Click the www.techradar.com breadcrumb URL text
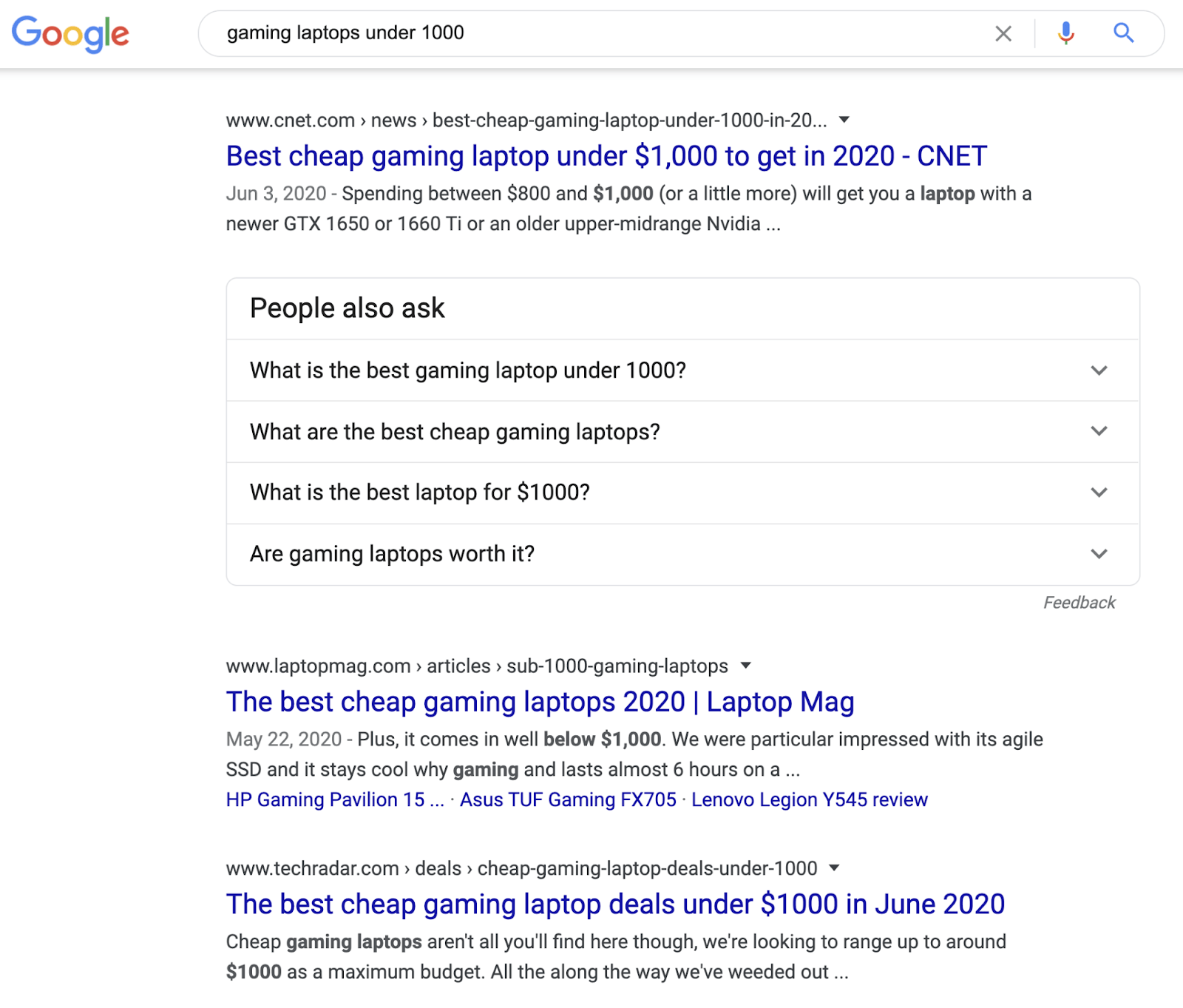The height and width of the screenshot is (1008, 1183). [x=522, y=868]
